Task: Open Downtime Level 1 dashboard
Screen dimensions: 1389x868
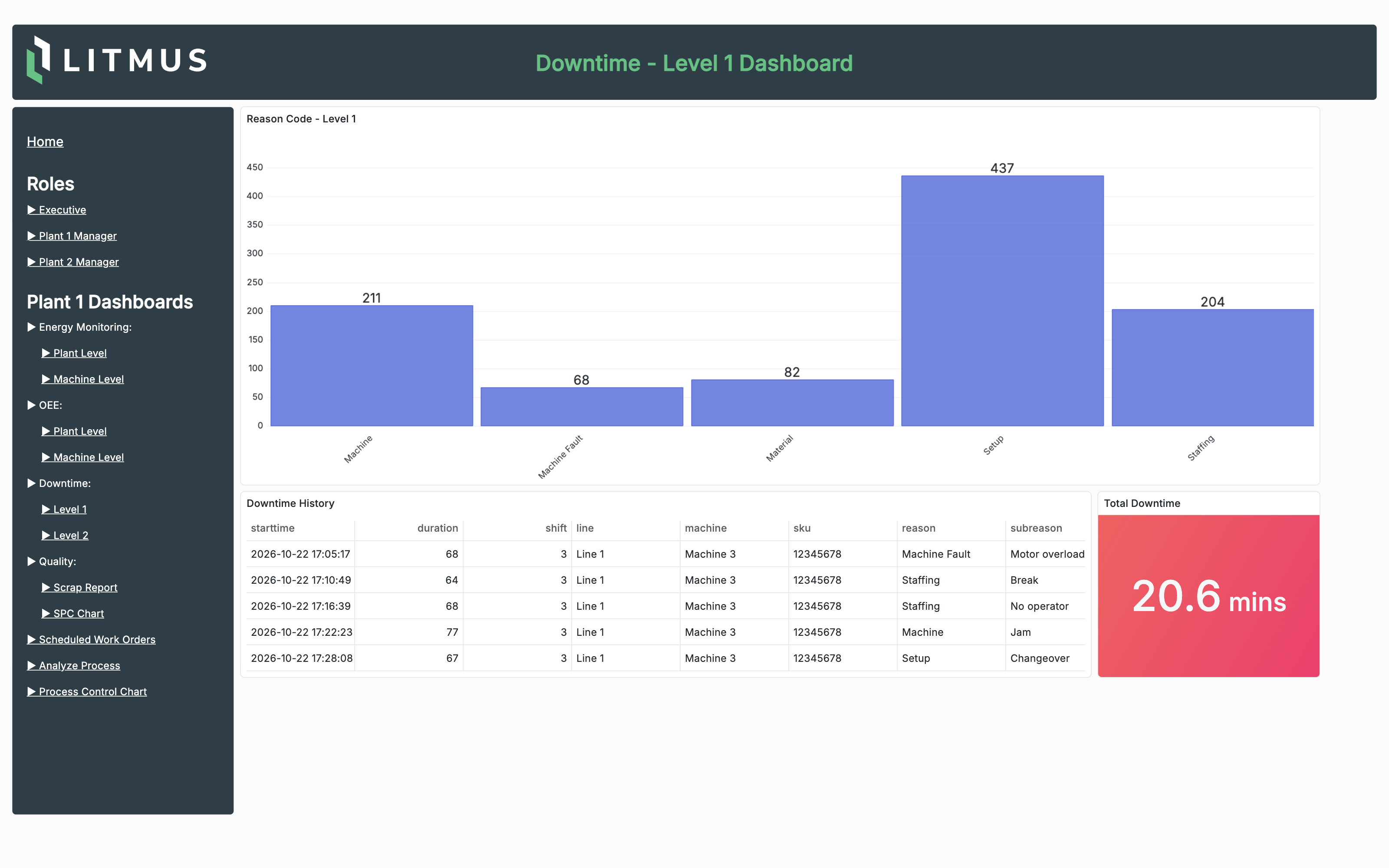Action: (x=64, y=509)
